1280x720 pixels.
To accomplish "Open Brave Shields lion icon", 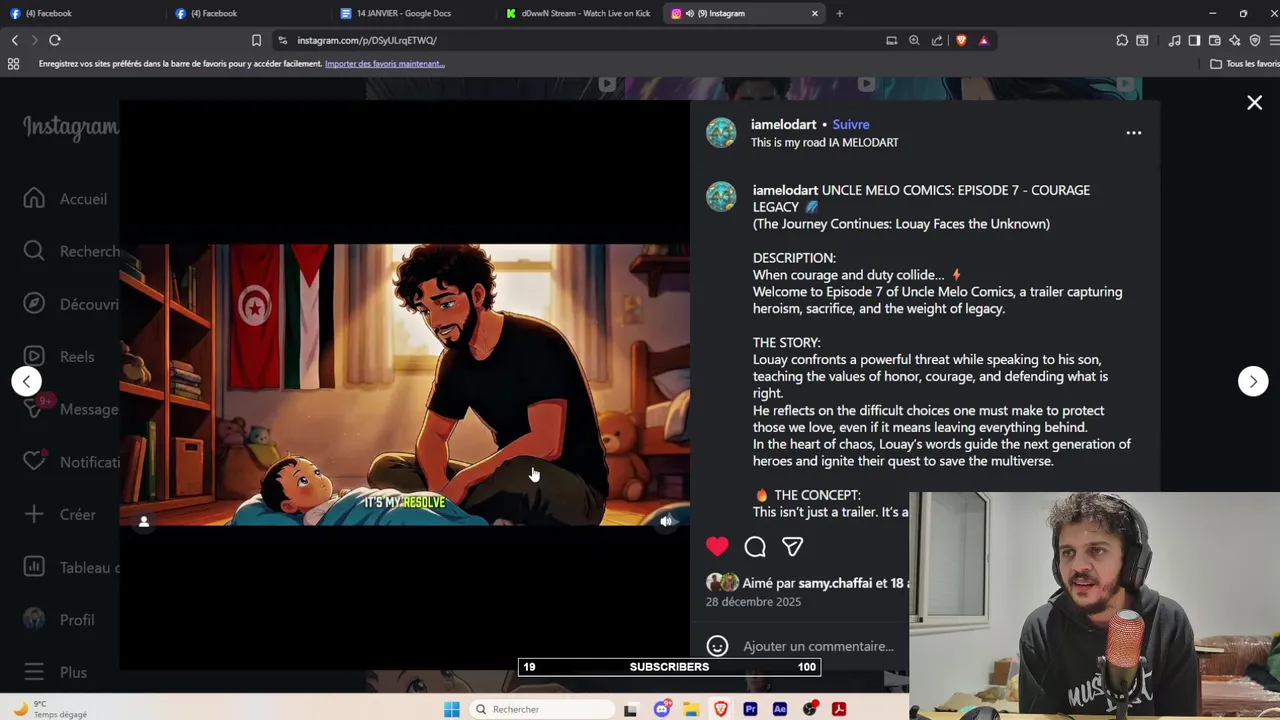I will coord(961,40).
